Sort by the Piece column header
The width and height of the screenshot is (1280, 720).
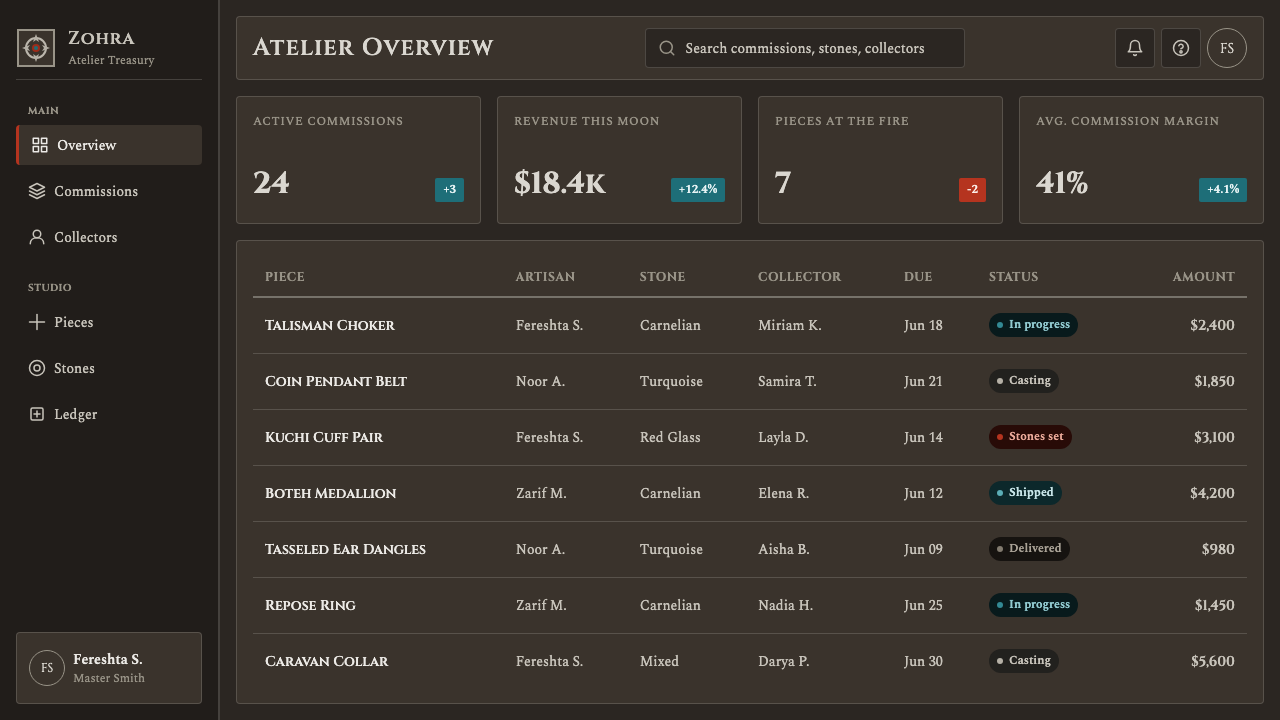[x=285, y=277]
